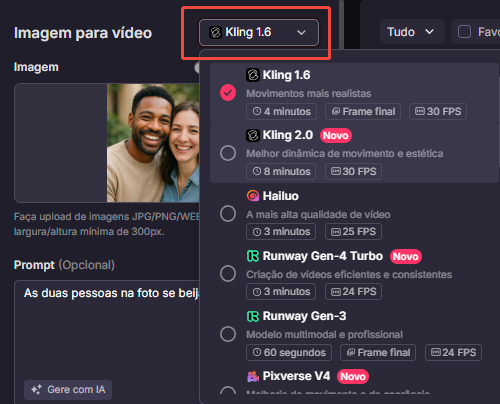Click the Kling 2.0 logo icon
This screenshot has width=500, height=404.
pos(253,135)
